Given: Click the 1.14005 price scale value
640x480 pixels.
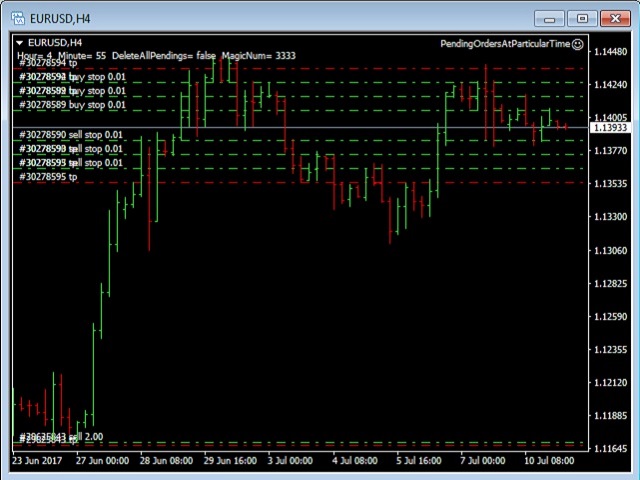Looking at the screenshot, I should [x=611, y=118].
